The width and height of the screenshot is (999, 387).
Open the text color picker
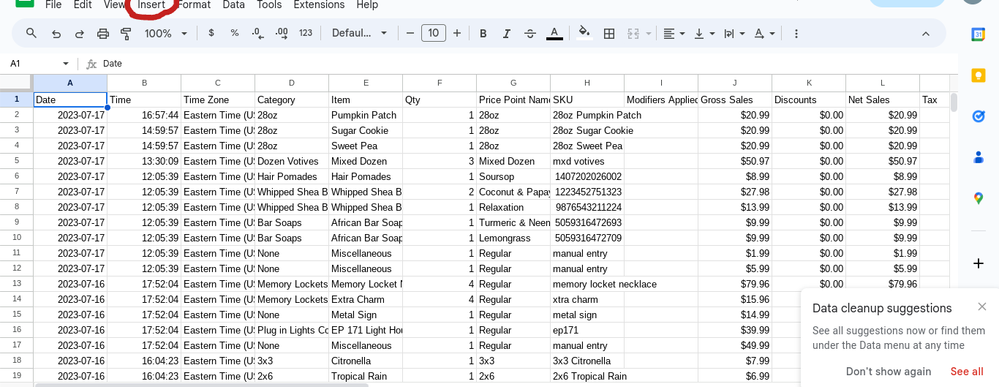tap(554, 34)
